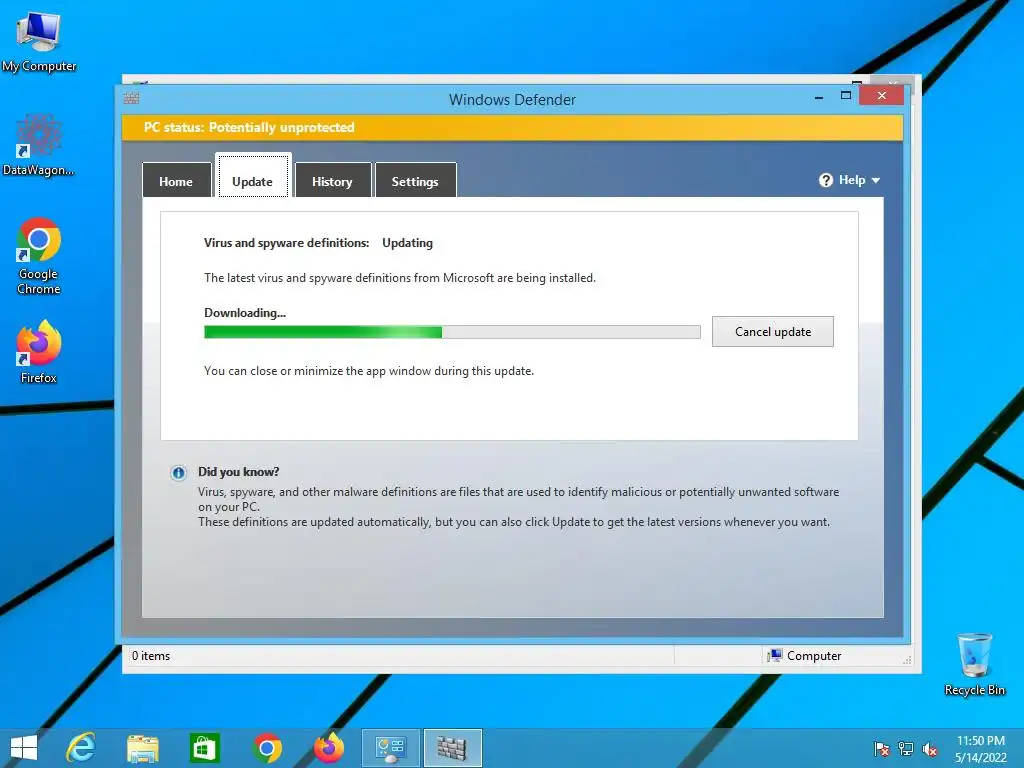1024x768 pixels.
Task: Open Internet Explorer from the taskbar
Action: 81,748
